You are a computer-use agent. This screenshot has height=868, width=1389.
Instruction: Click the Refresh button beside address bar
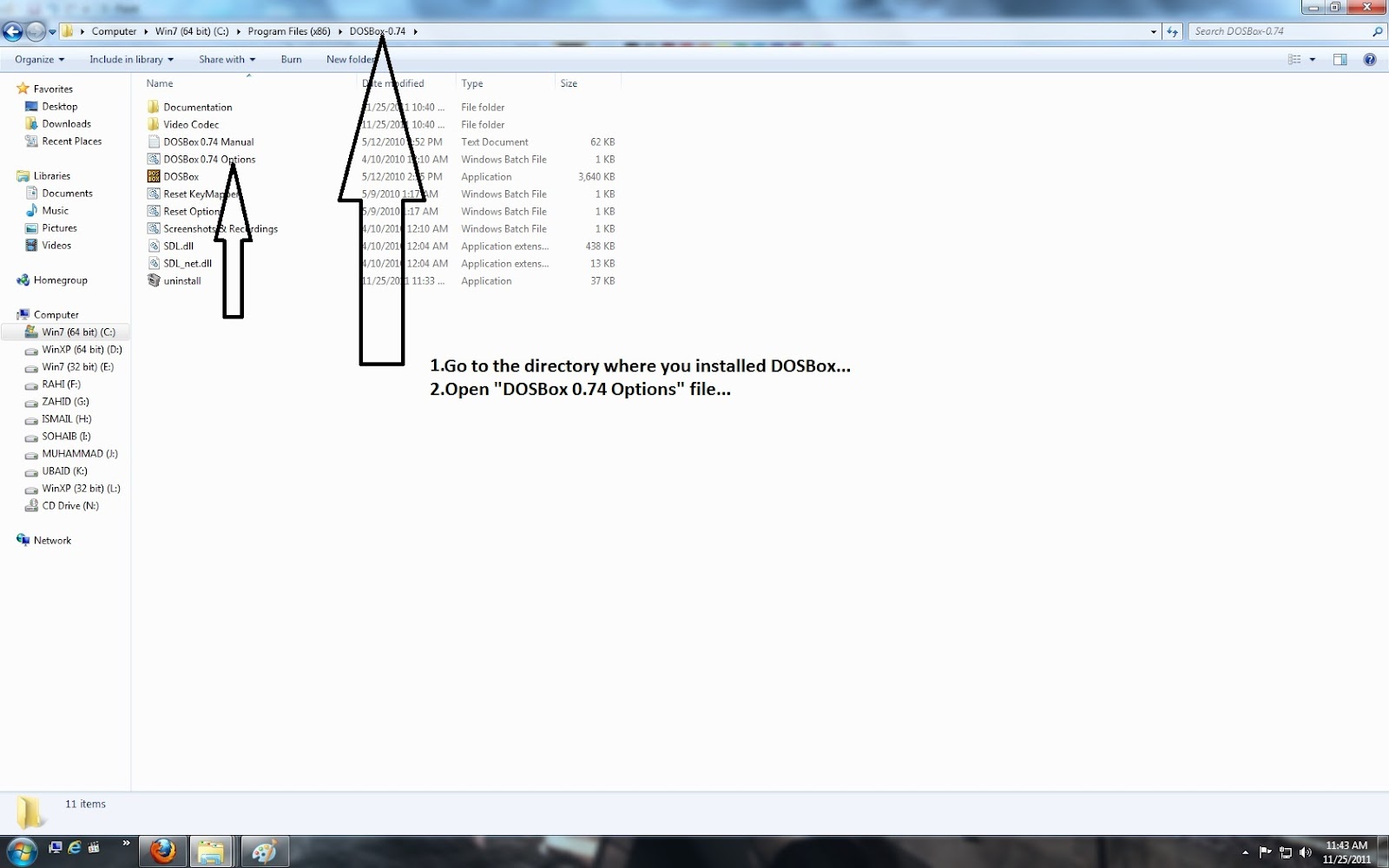coord(1173,31)
